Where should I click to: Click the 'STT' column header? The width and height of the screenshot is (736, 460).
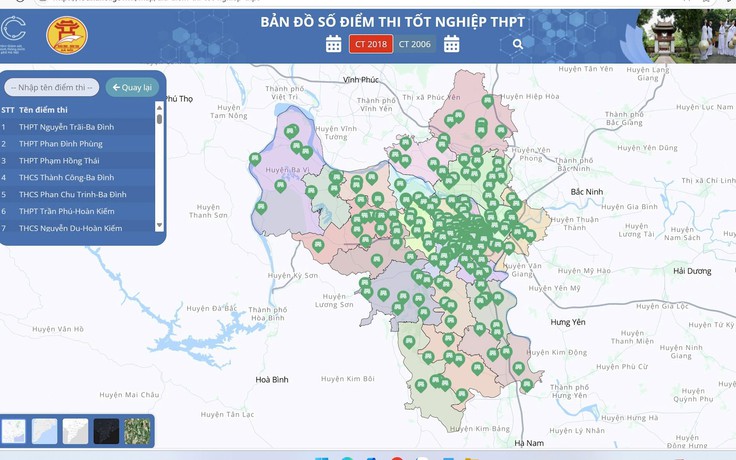pos(8,110)
